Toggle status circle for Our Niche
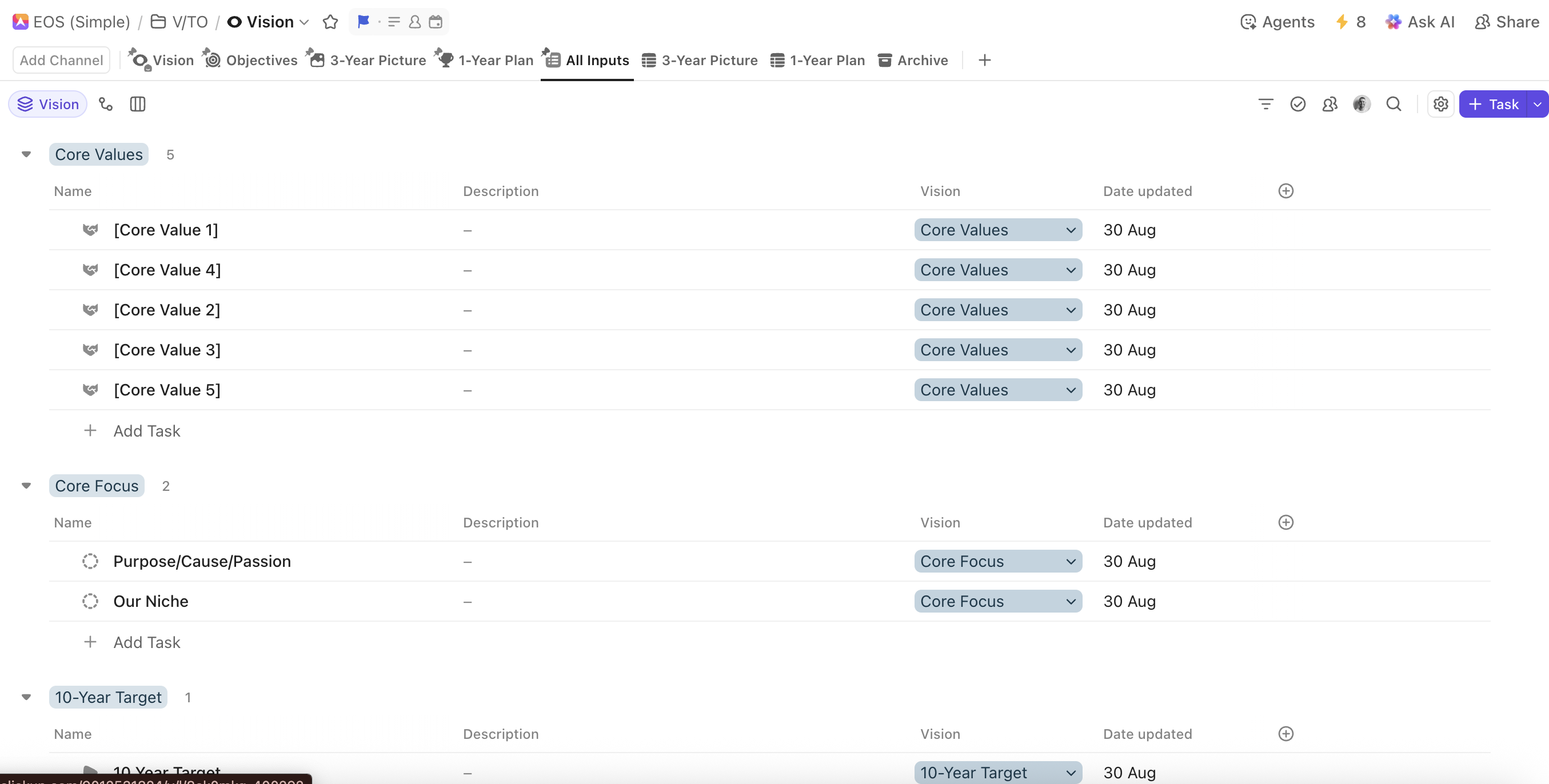The width and height of the screenshot is (1549, 784). coord(90,601)
